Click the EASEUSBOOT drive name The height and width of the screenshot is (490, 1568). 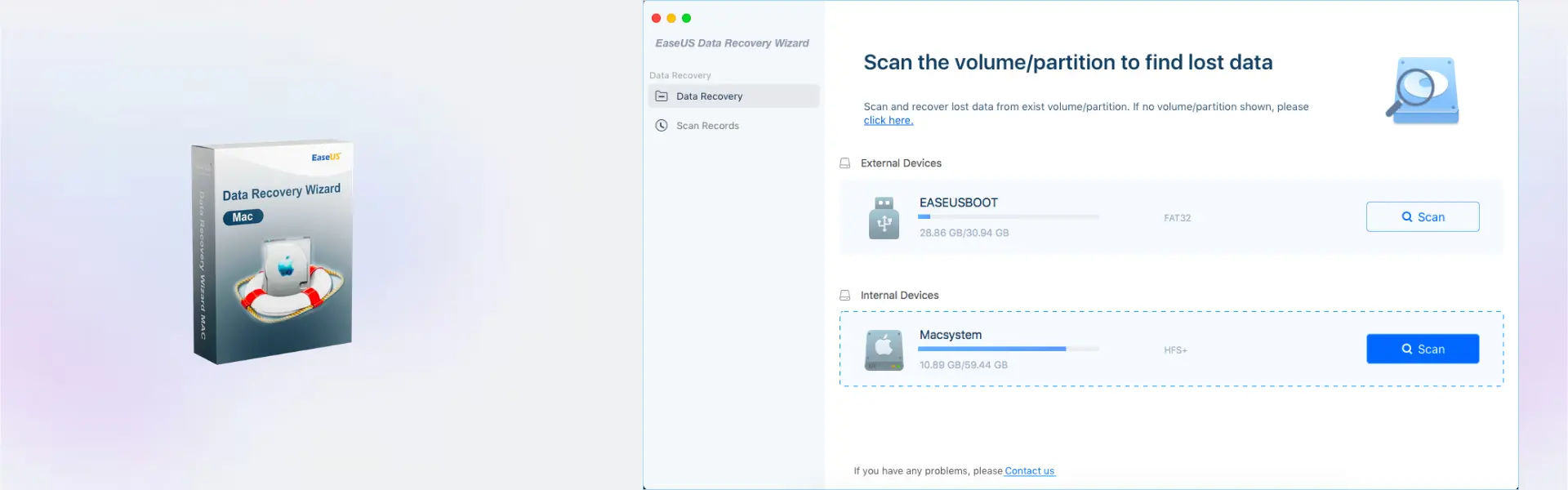(x=959, y=203)
